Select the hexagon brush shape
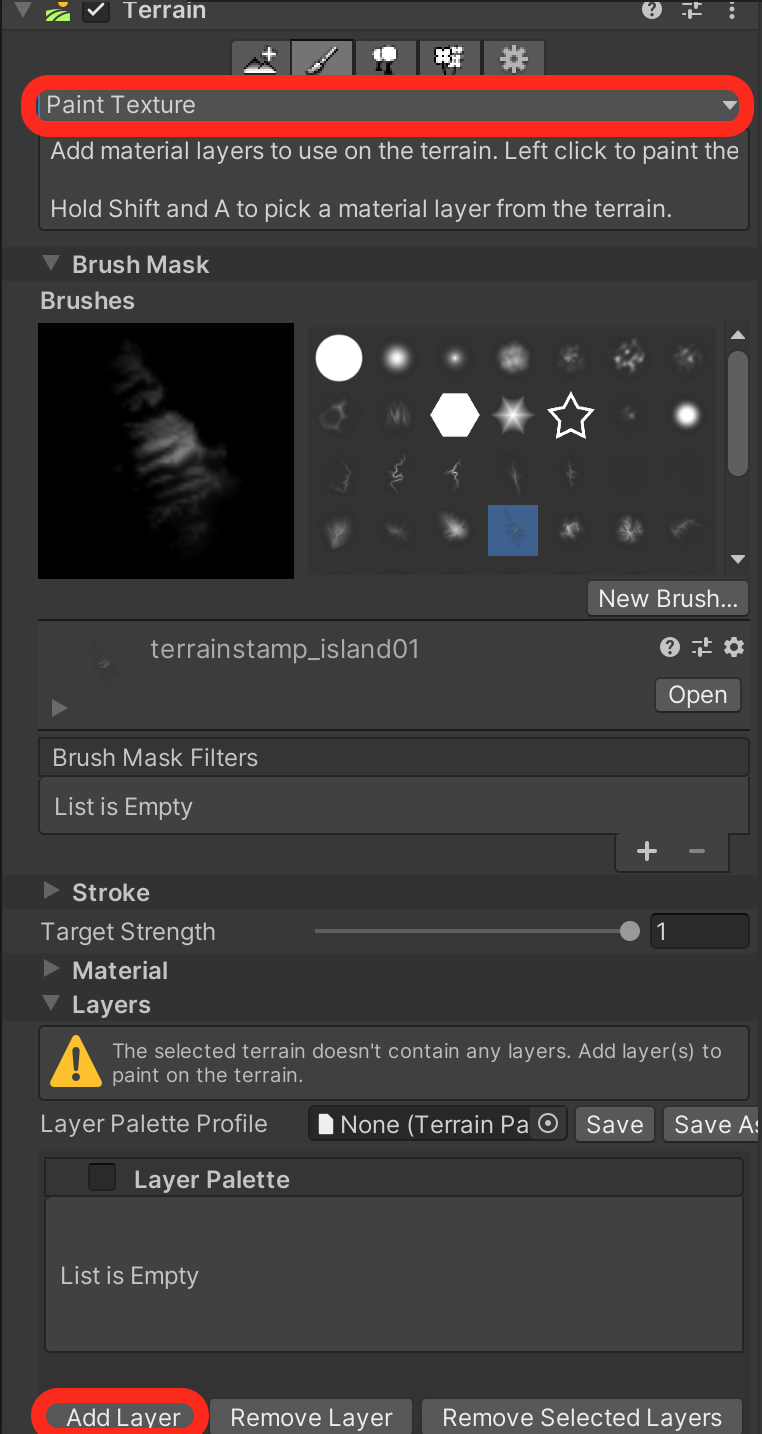Screen dimensions: 762x1434 click(x=455, y=414)
